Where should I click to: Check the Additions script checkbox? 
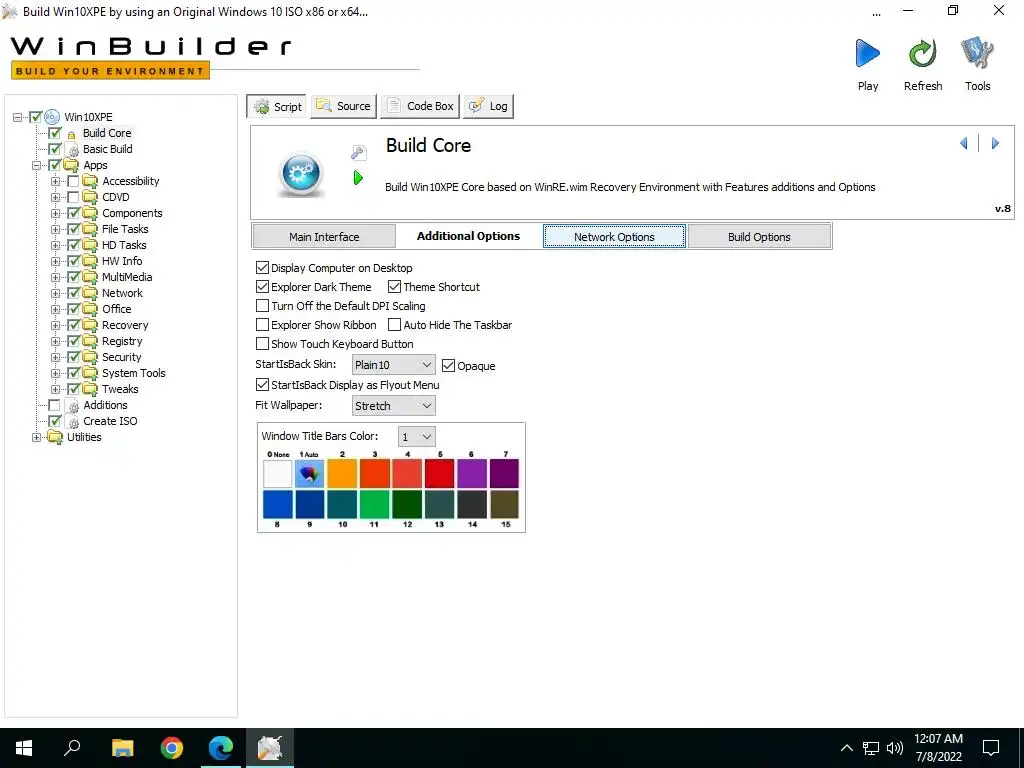(x=55, y=406)
